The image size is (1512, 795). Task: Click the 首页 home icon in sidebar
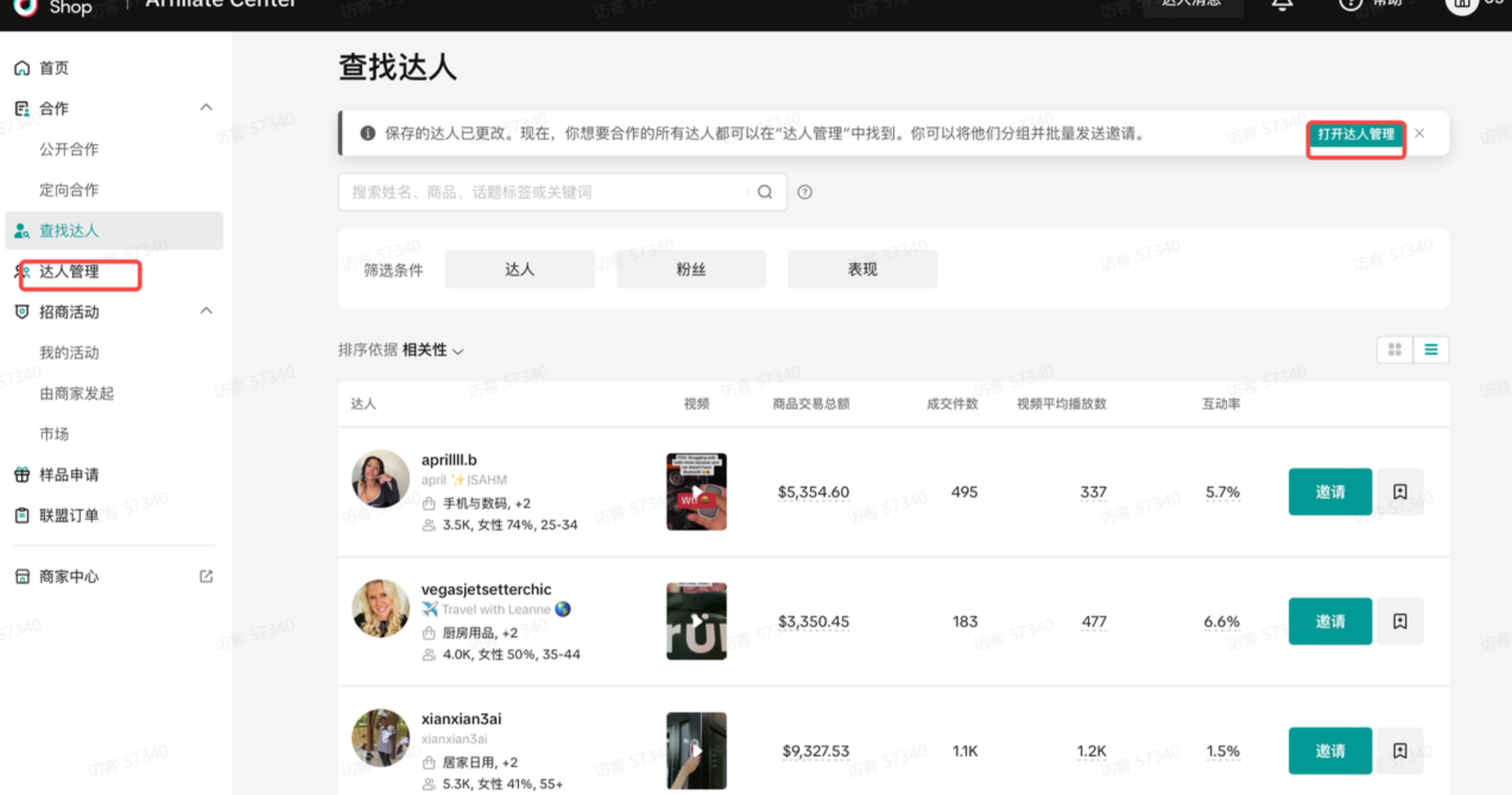(22, 68)
